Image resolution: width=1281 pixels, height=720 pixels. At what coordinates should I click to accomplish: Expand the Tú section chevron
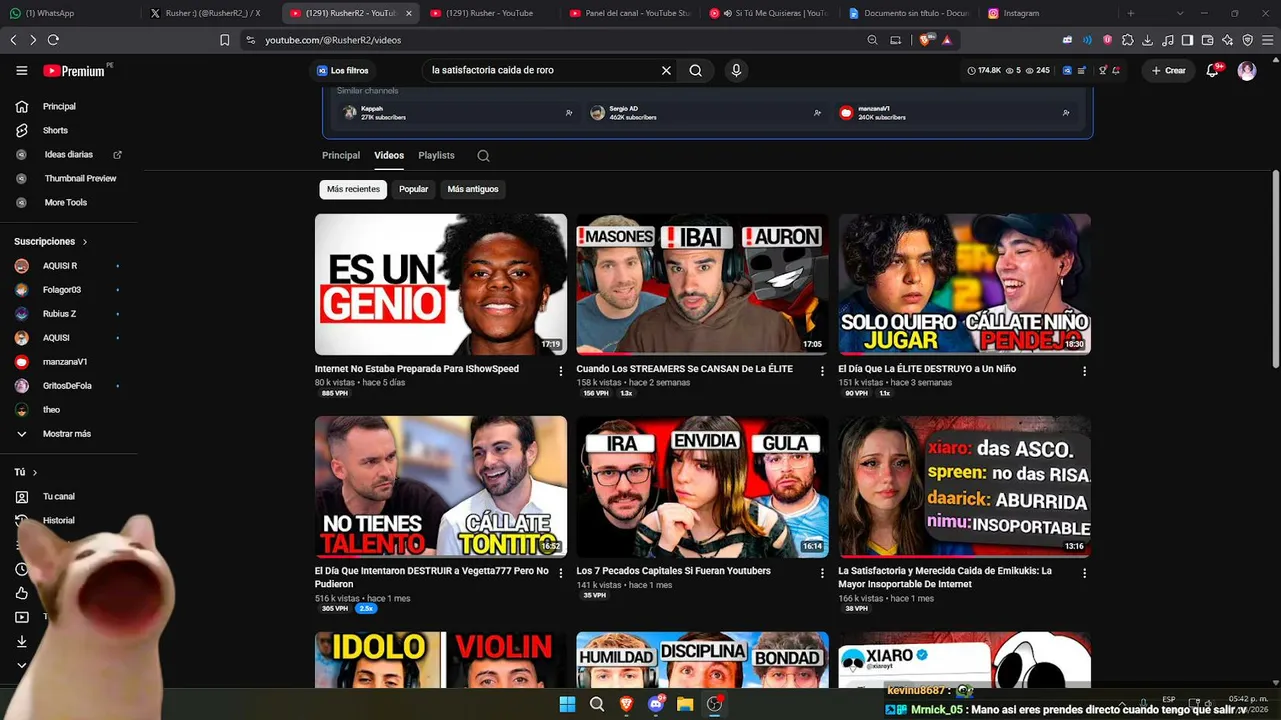coord(35,472)
